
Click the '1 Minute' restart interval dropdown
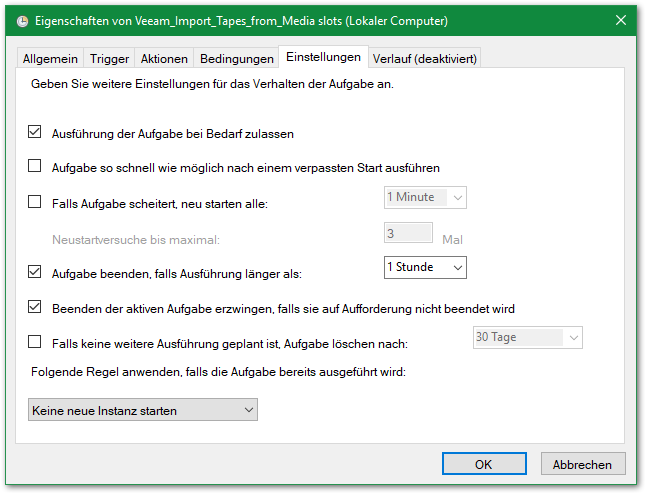pyautogui.click(x=425, y=197)
